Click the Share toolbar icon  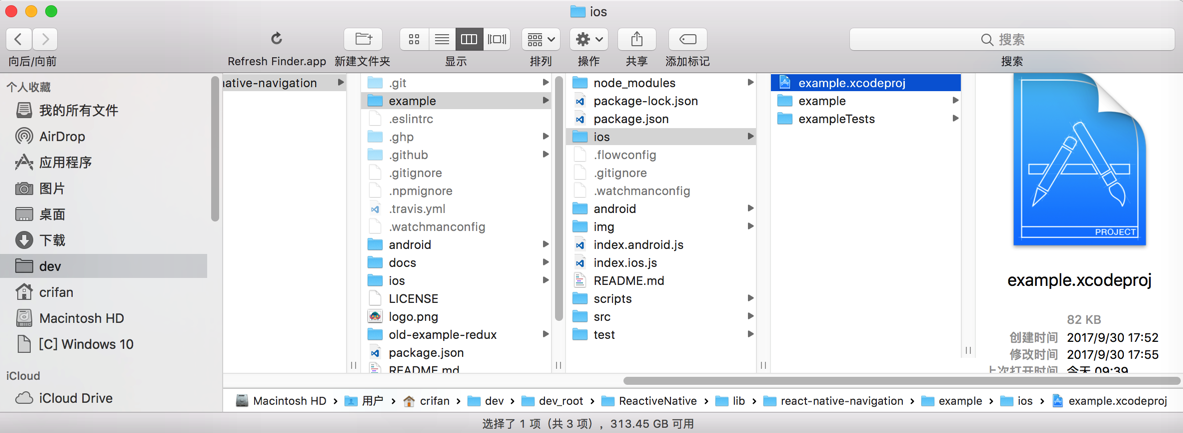click(637, 38)
